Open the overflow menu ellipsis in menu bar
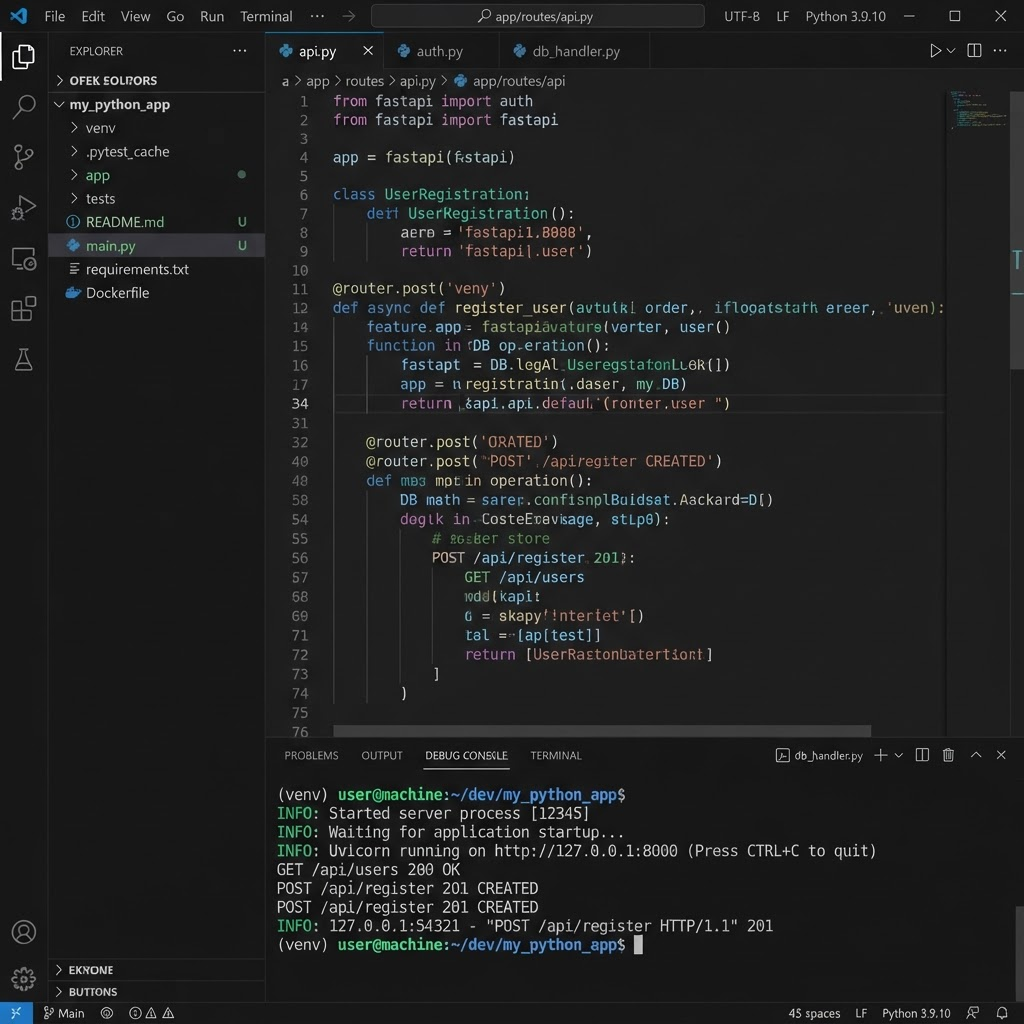The height and width of the screenshot is (1024, 1024). [317, 16]
